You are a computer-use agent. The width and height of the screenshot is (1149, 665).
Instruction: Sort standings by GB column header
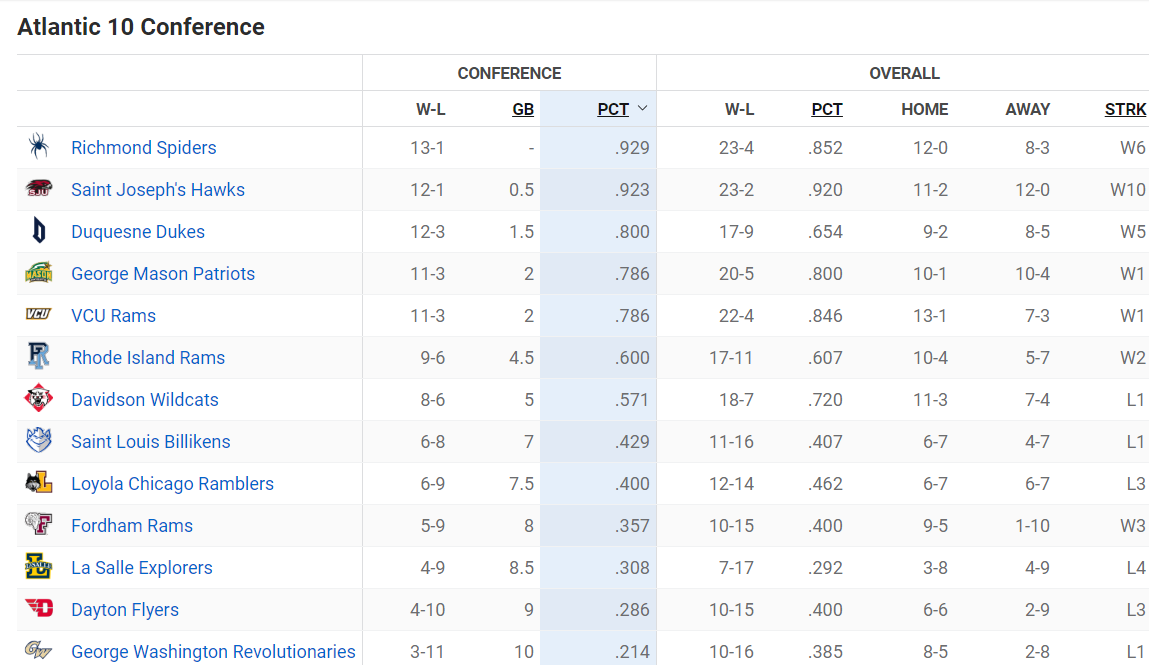[523, 109]
